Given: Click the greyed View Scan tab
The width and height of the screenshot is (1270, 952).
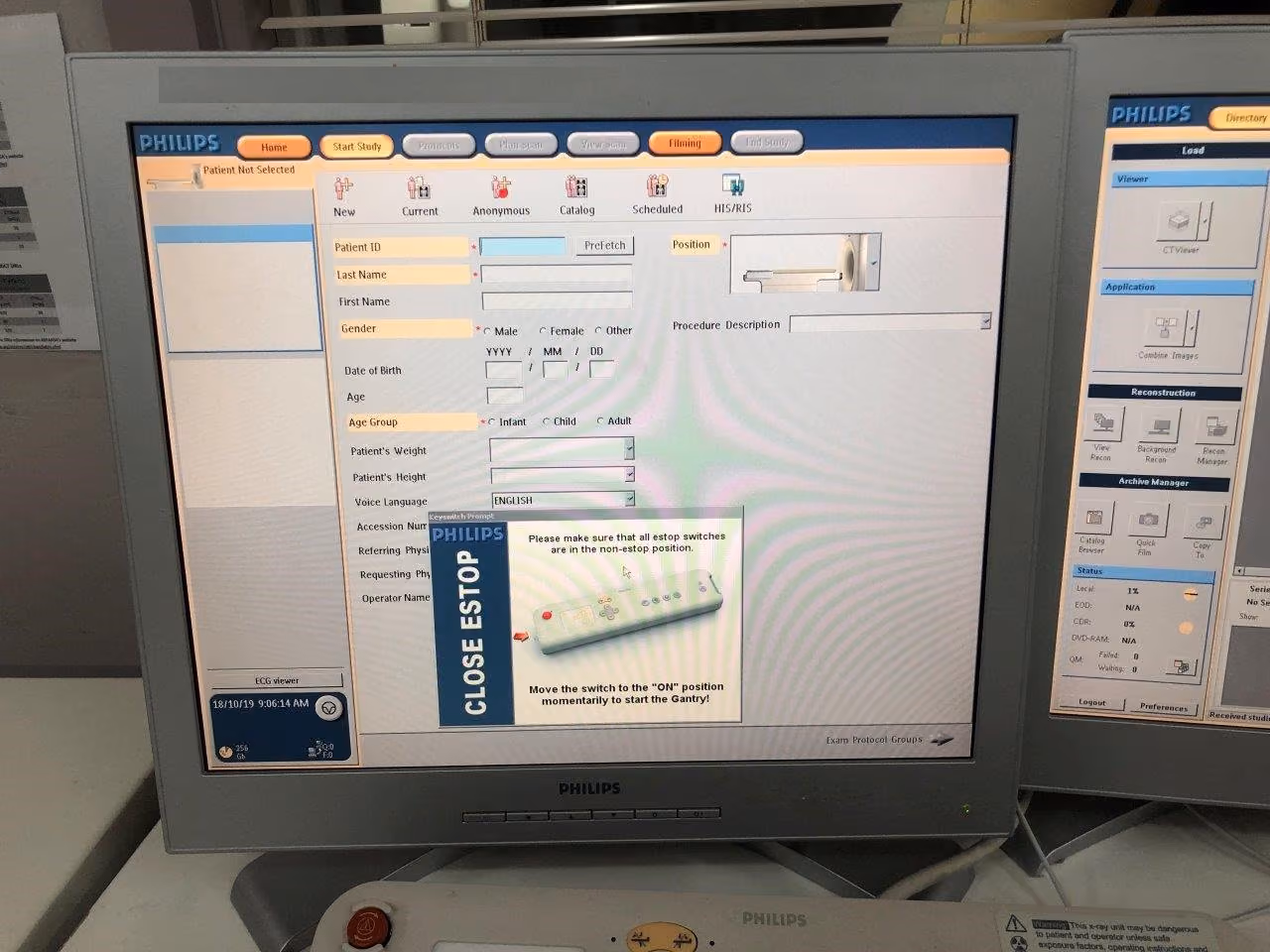Looking at the screenshot, I should (x=602, y=144).
